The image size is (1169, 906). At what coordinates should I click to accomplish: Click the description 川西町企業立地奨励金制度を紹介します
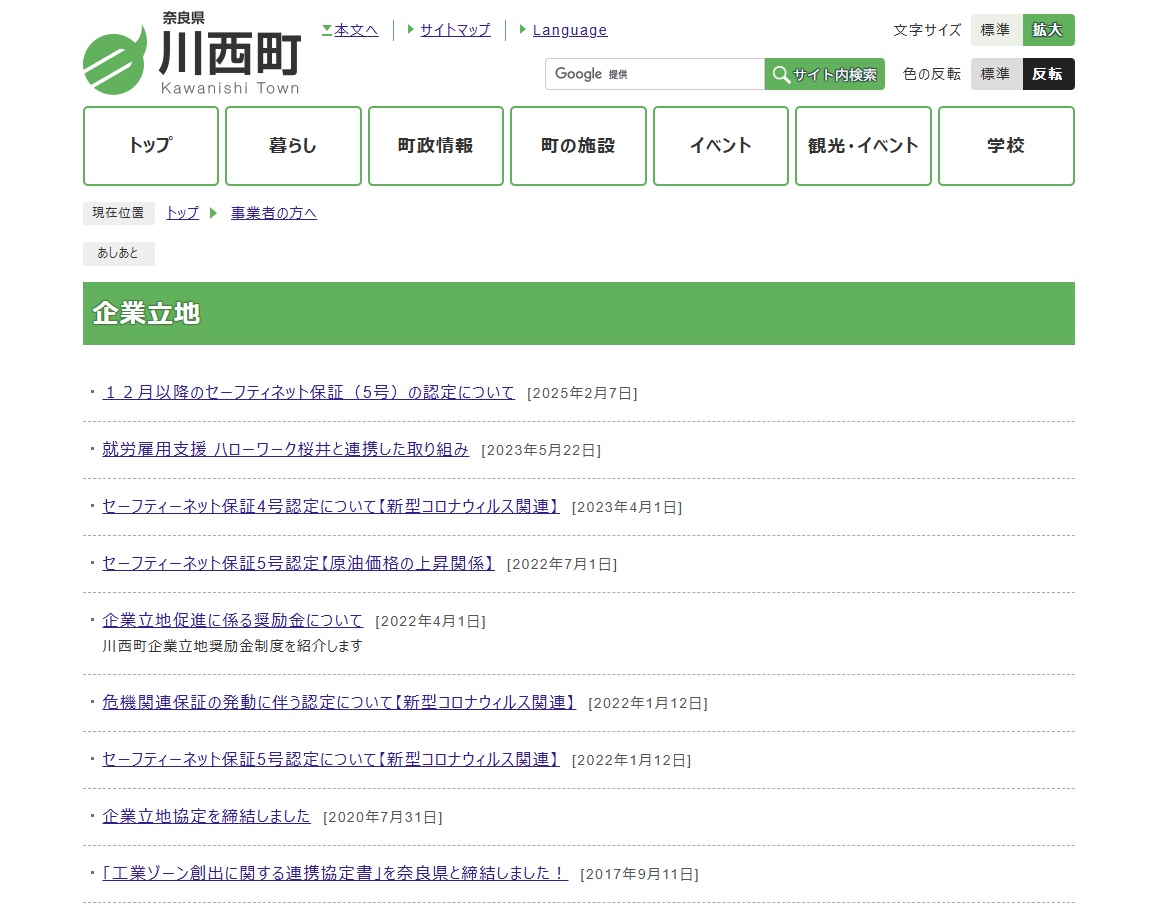(233, 646)
